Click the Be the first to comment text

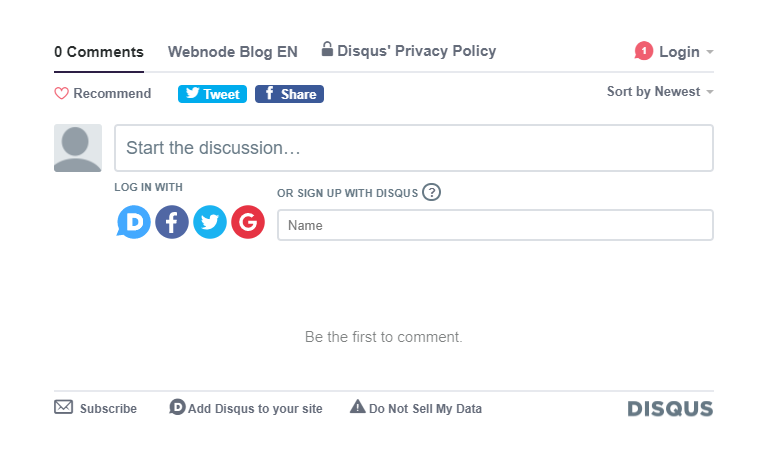click(384, 337)
